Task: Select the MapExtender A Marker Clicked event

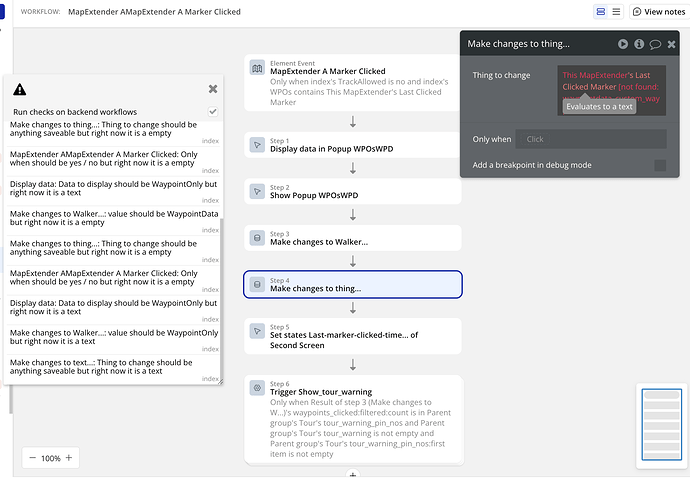Action: coord(353,83)
